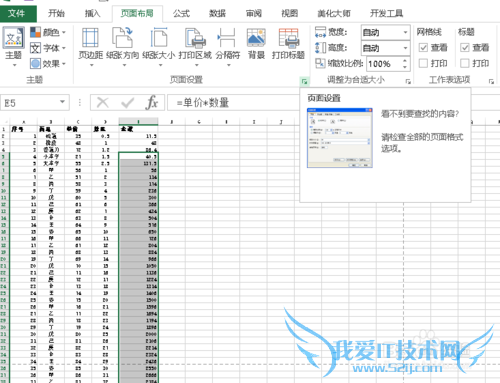This screenshot has height=383, width=500.
Task: Switch to the 插入 ribbon tab
Action: tap(92, 13)
